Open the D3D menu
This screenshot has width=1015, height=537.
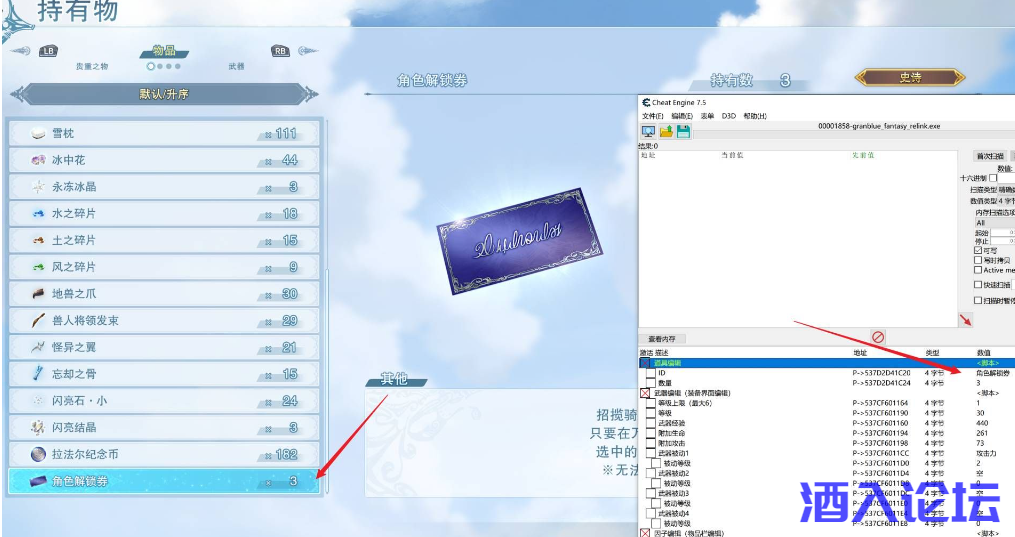pos(728,116)
